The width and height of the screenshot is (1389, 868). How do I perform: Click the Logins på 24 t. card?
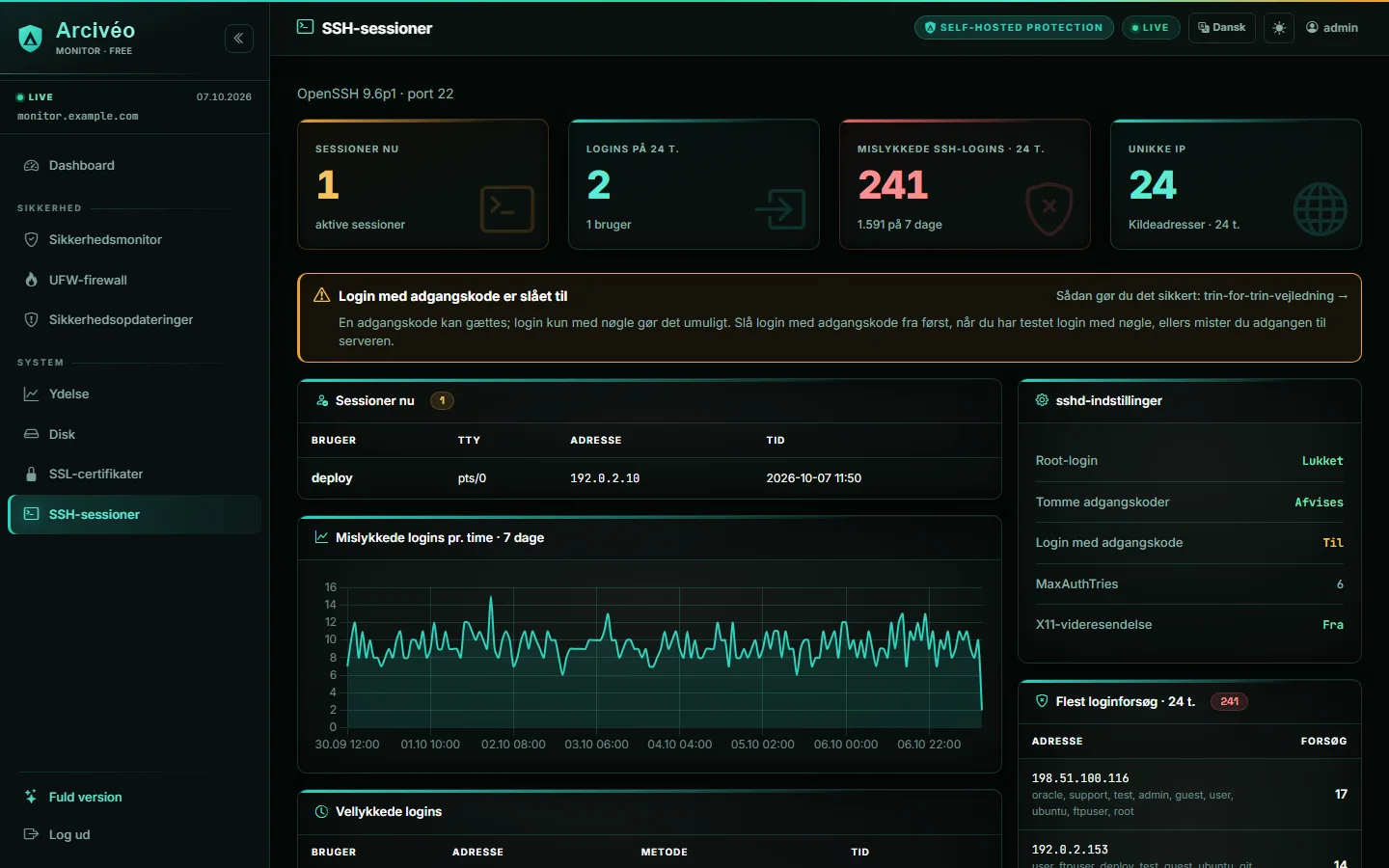(694, 184)
